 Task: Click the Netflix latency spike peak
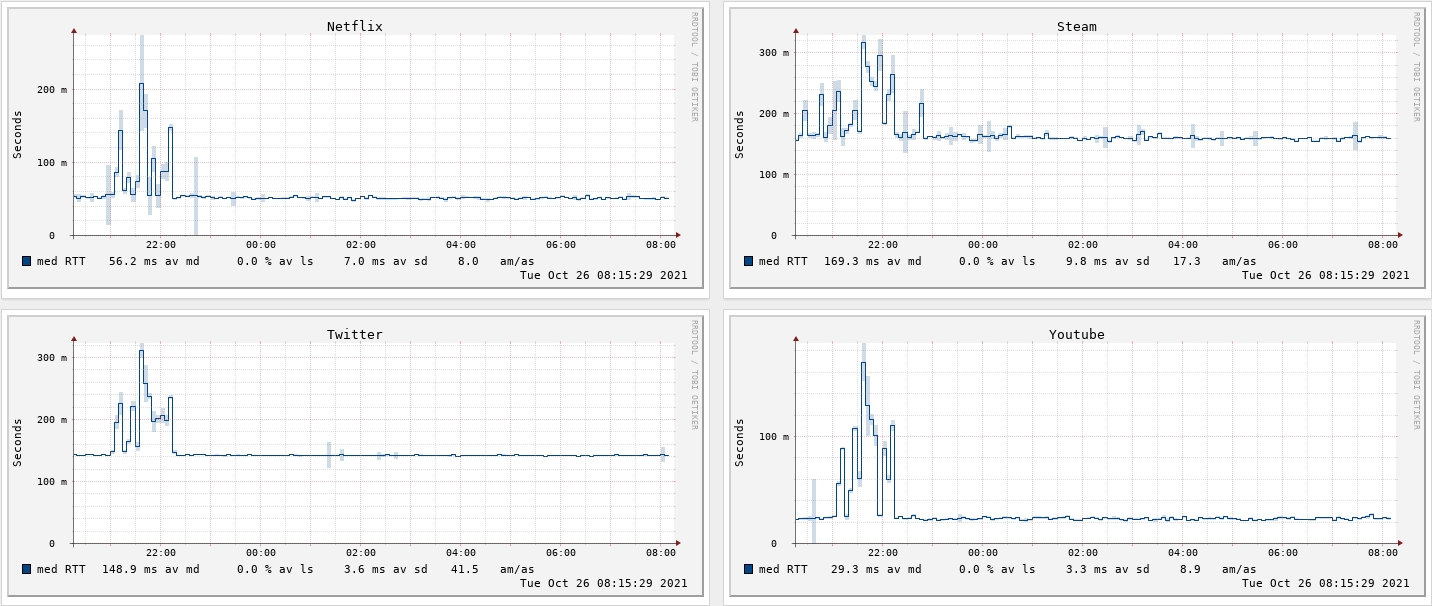click(142, 84)
